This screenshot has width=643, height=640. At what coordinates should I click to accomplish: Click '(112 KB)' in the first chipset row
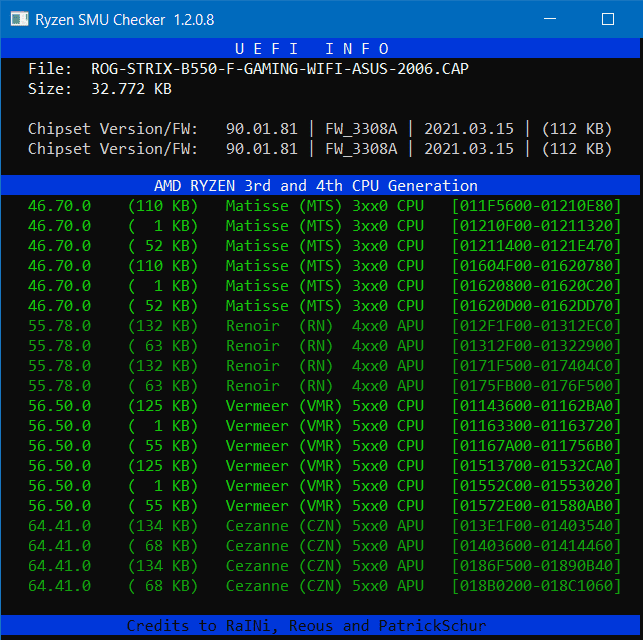pos(577,129)
